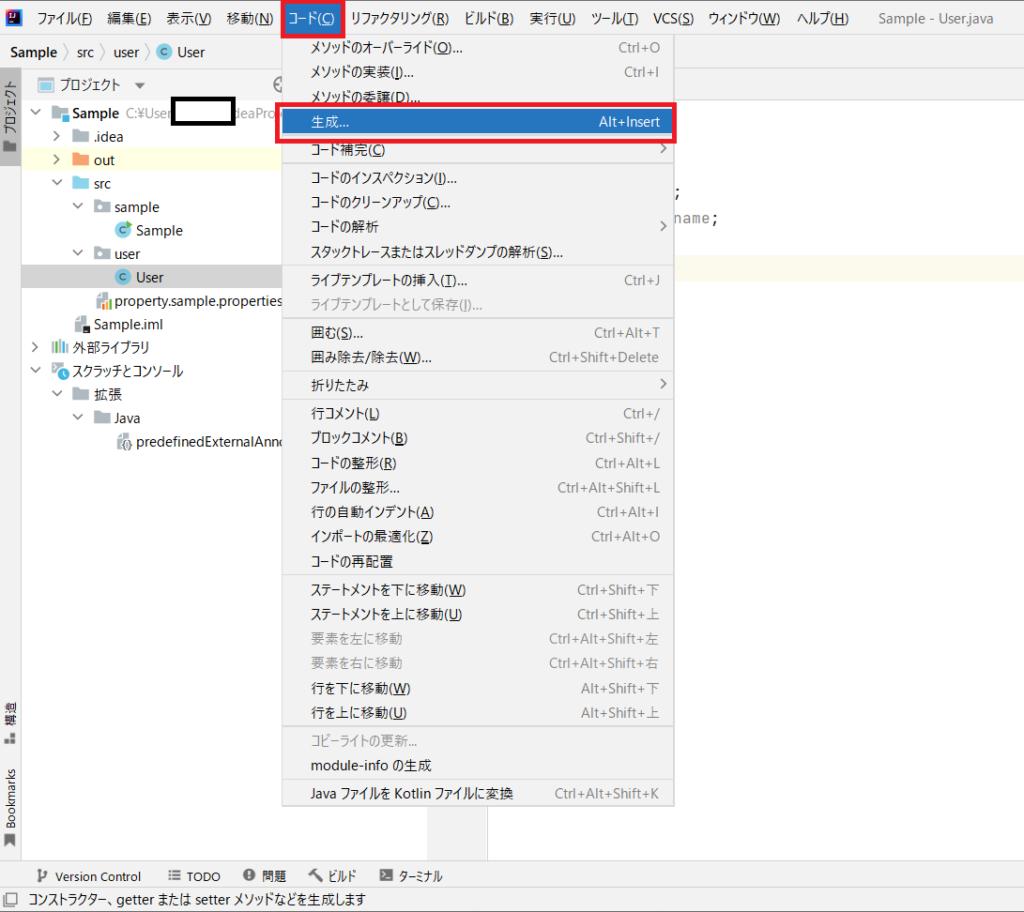Expand the .idea folder

(x=58, y=136)
